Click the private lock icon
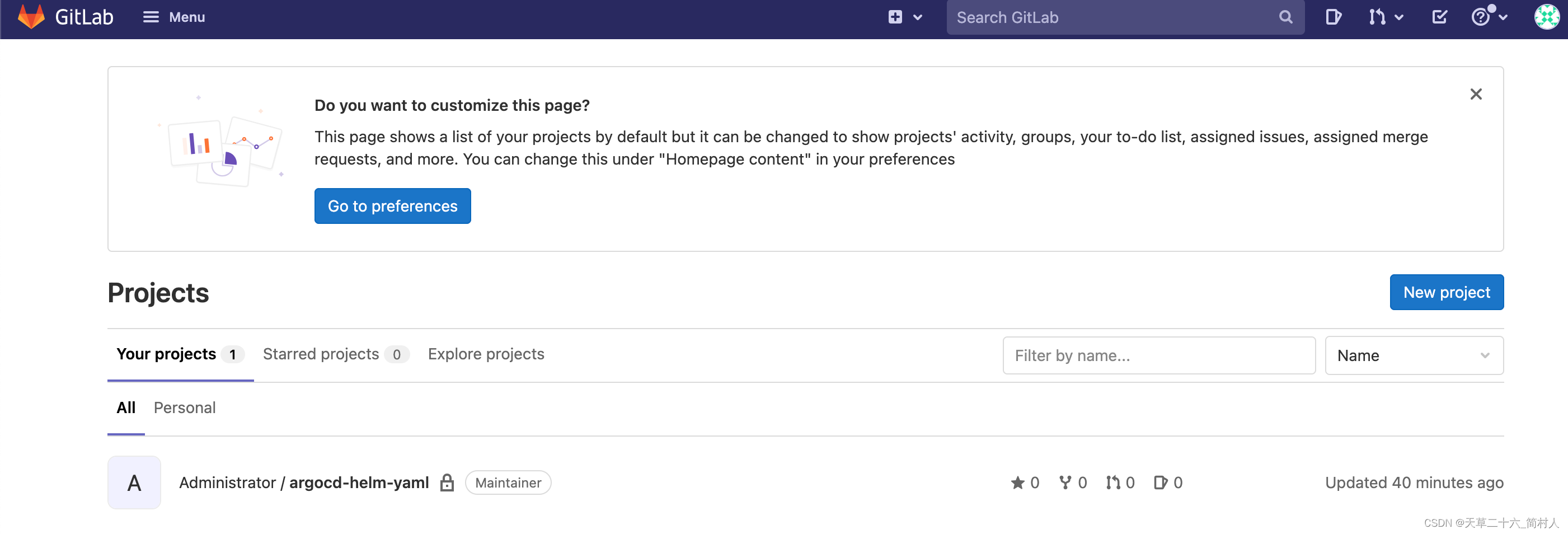 (x=447, y=483)
